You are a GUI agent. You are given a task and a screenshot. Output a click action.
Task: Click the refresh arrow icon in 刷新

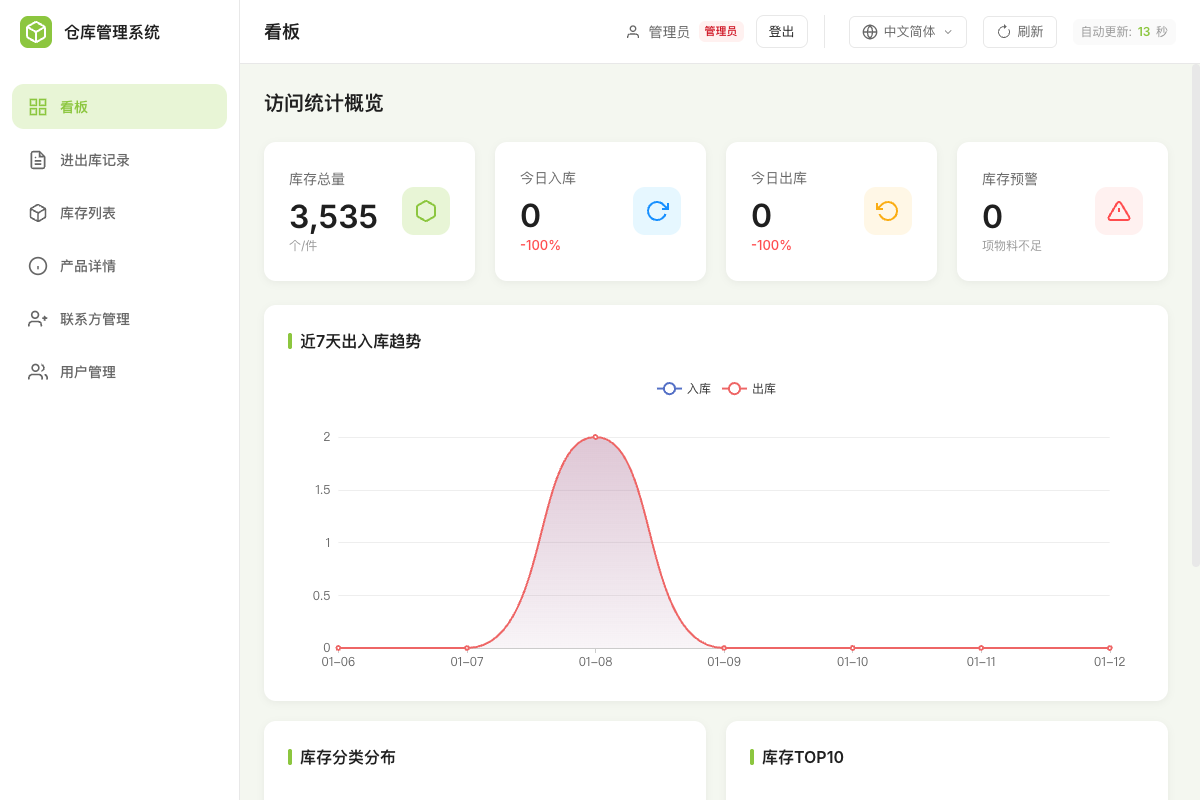point(1004,32)
